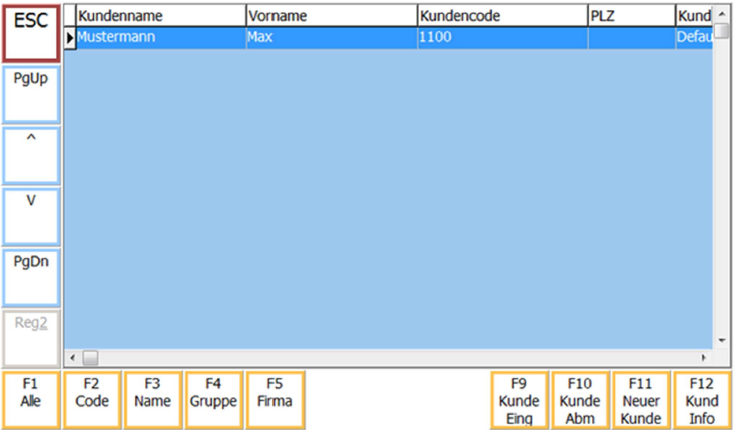Click horizontal scrollbar right arrow
The width and height of the screenshot is (735, 430).
(x=703, y=357)
